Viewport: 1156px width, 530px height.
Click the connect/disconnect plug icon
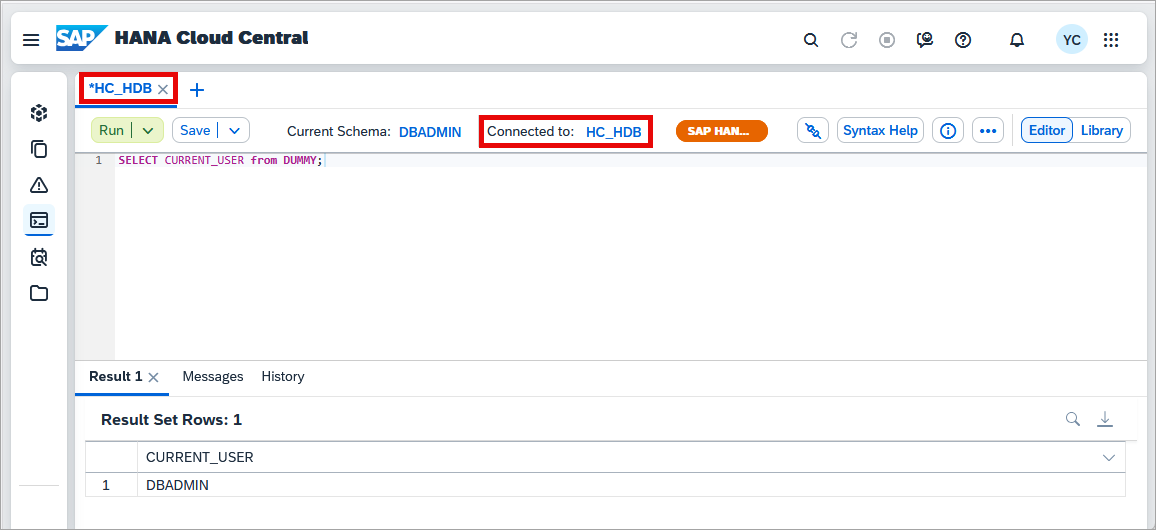813,130
